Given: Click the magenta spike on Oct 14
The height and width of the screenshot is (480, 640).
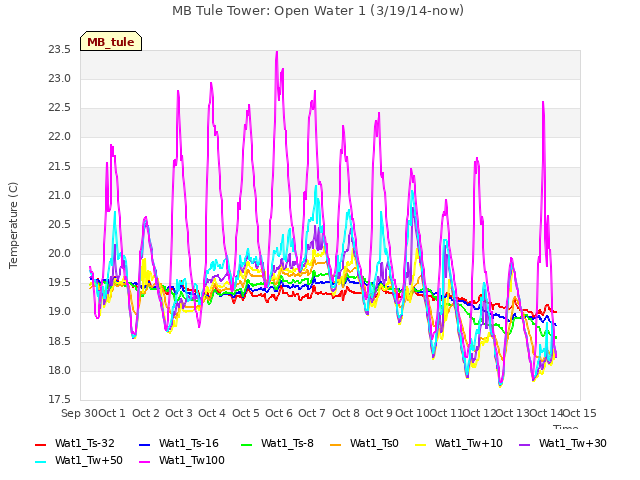Looking at the screenshot, I should coord(543,103).
